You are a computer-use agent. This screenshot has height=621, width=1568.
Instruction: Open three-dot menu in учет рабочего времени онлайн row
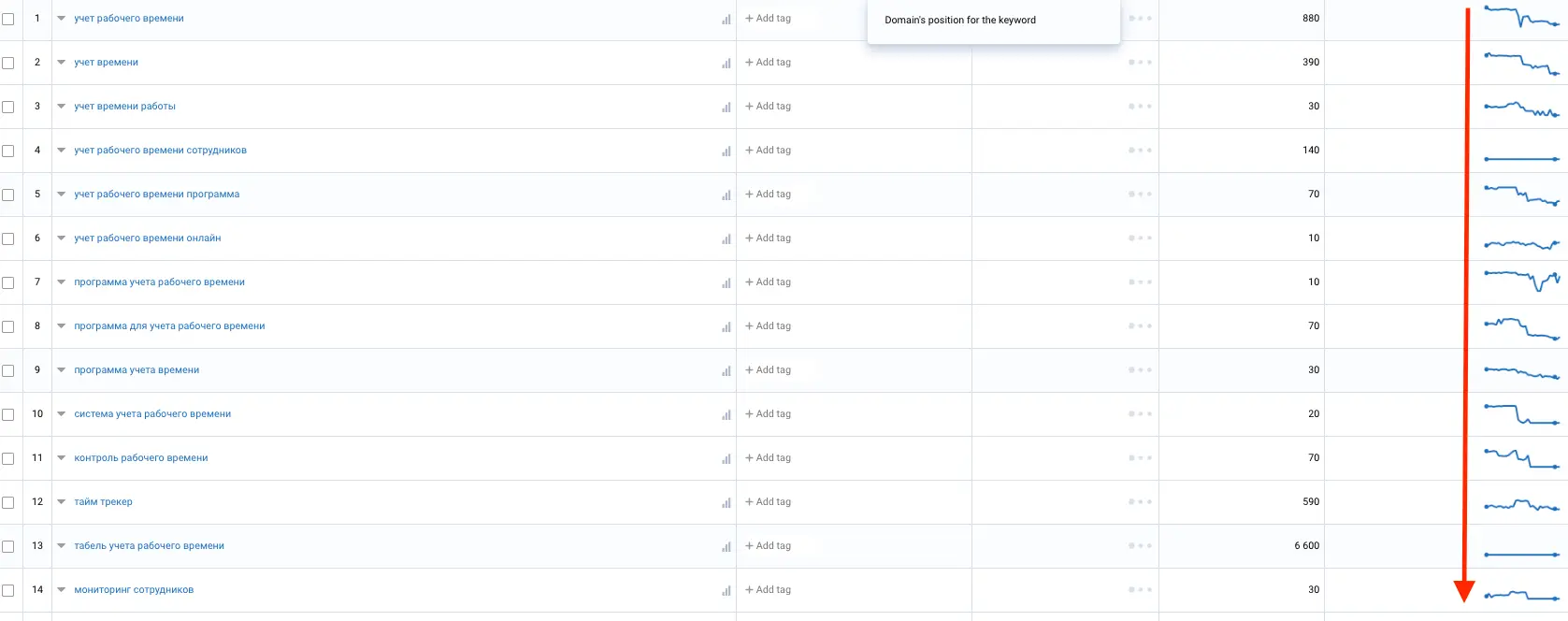click(x=1140, y=238)
